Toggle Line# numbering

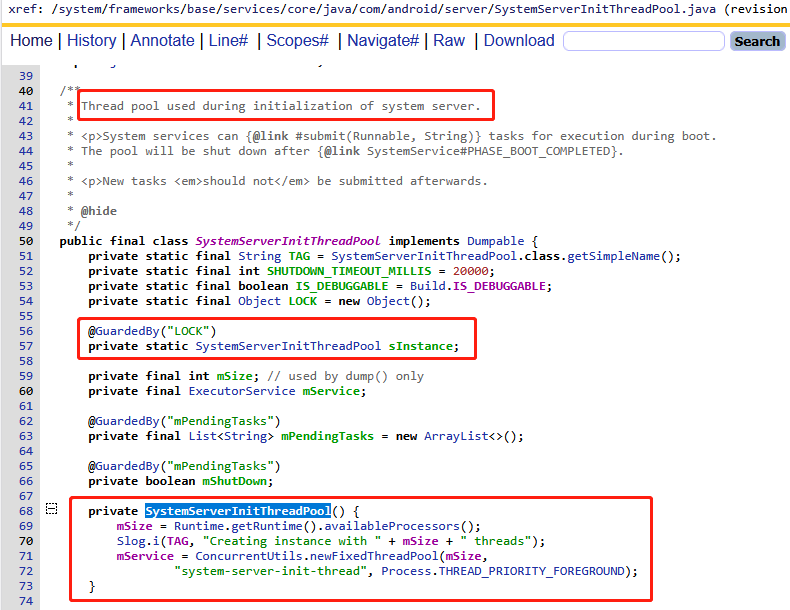(228, 41)
